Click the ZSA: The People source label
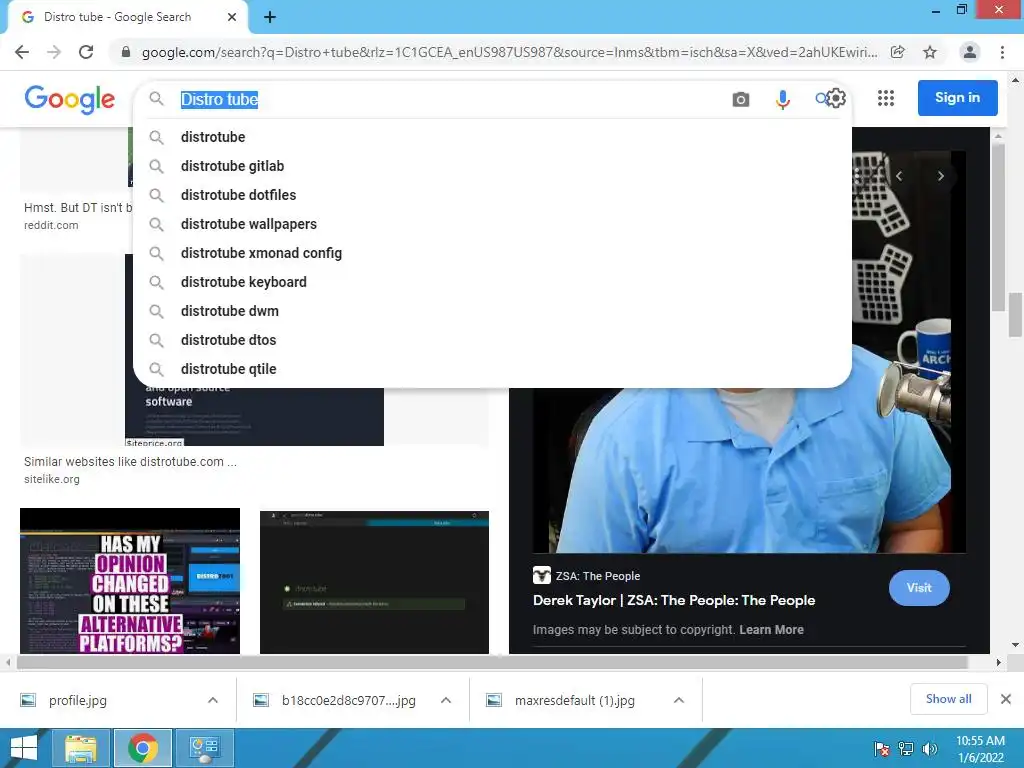Viewport: 1024px width, 768px height. click(x=598, y=576)
